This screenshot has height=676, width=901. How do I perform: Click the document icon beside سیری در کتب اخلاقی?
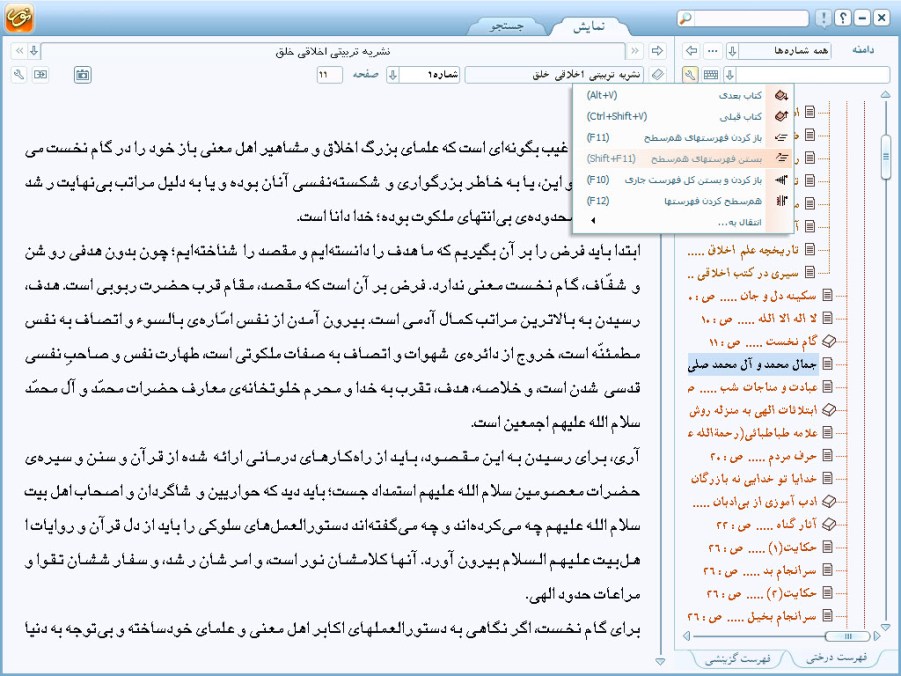coord(810,272)
